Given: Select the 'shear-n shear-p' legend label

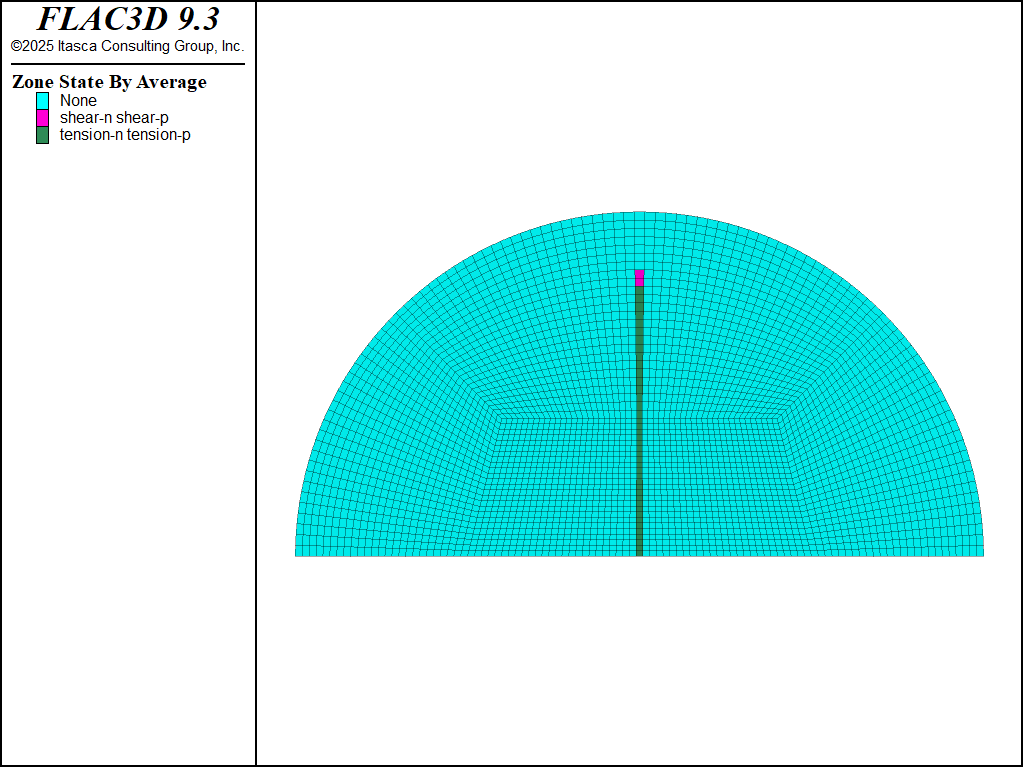Looking at the screenshot, I should pyautogui.click(x=114, y=118).
